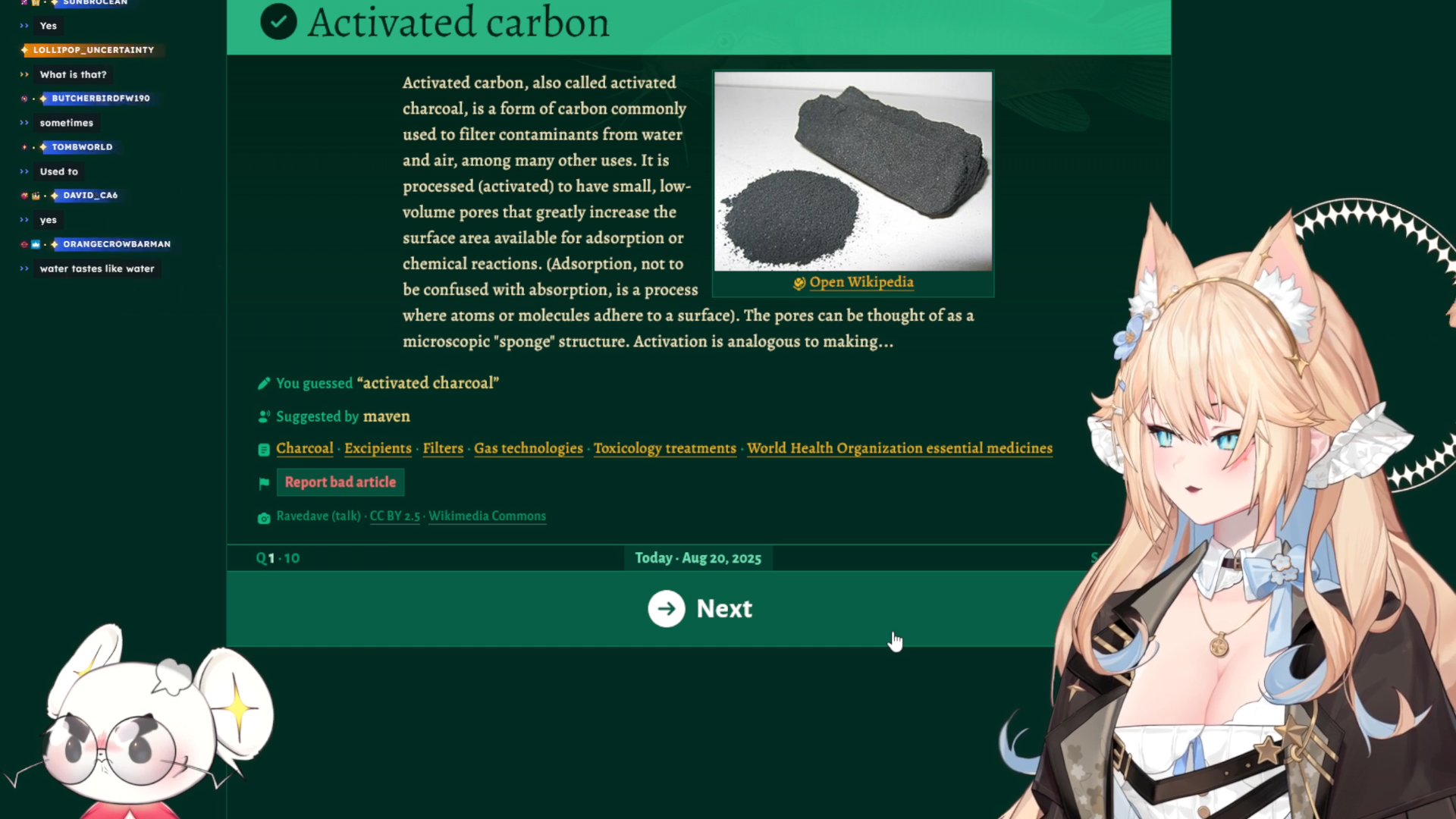The height and width of the screenshot is (819, 1456).
Task: Click the Wikipedia globe icon under the photo
Action: [799, 283]
